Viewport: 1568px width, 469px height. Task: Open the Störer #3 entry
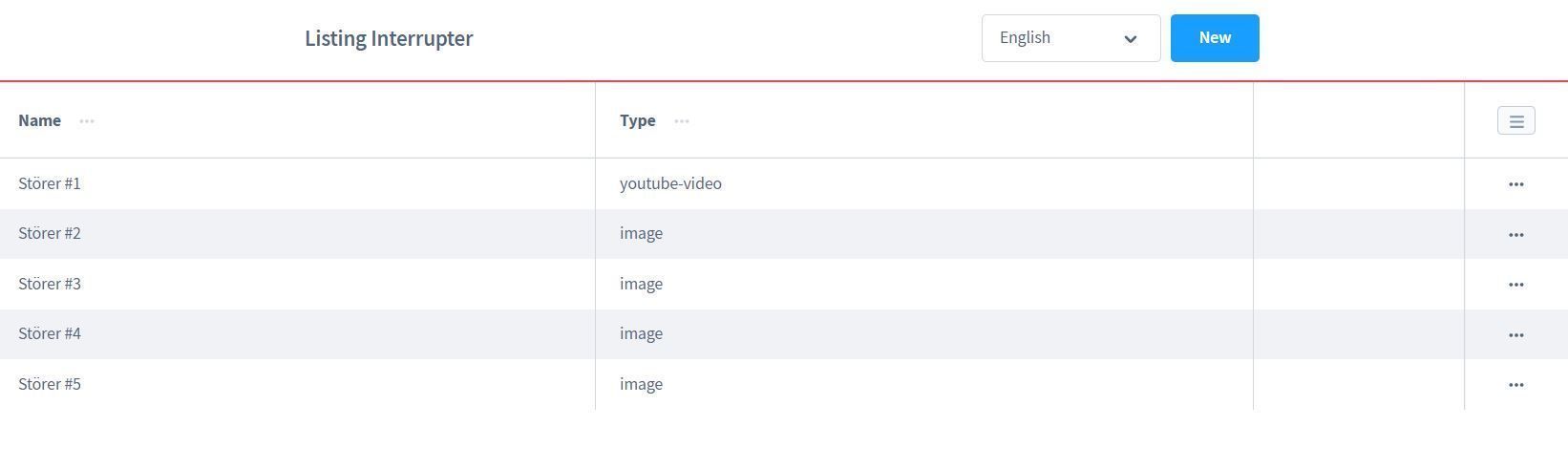(x=50, y=284)
